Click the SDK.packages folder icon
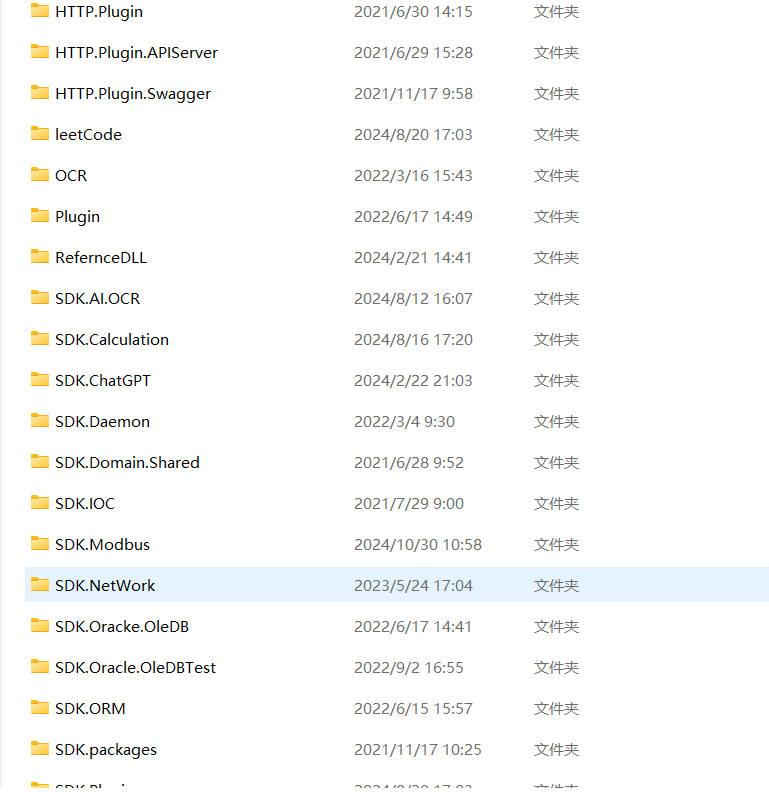This screenshot has width=769, height=800. click(x=40, y=748)
